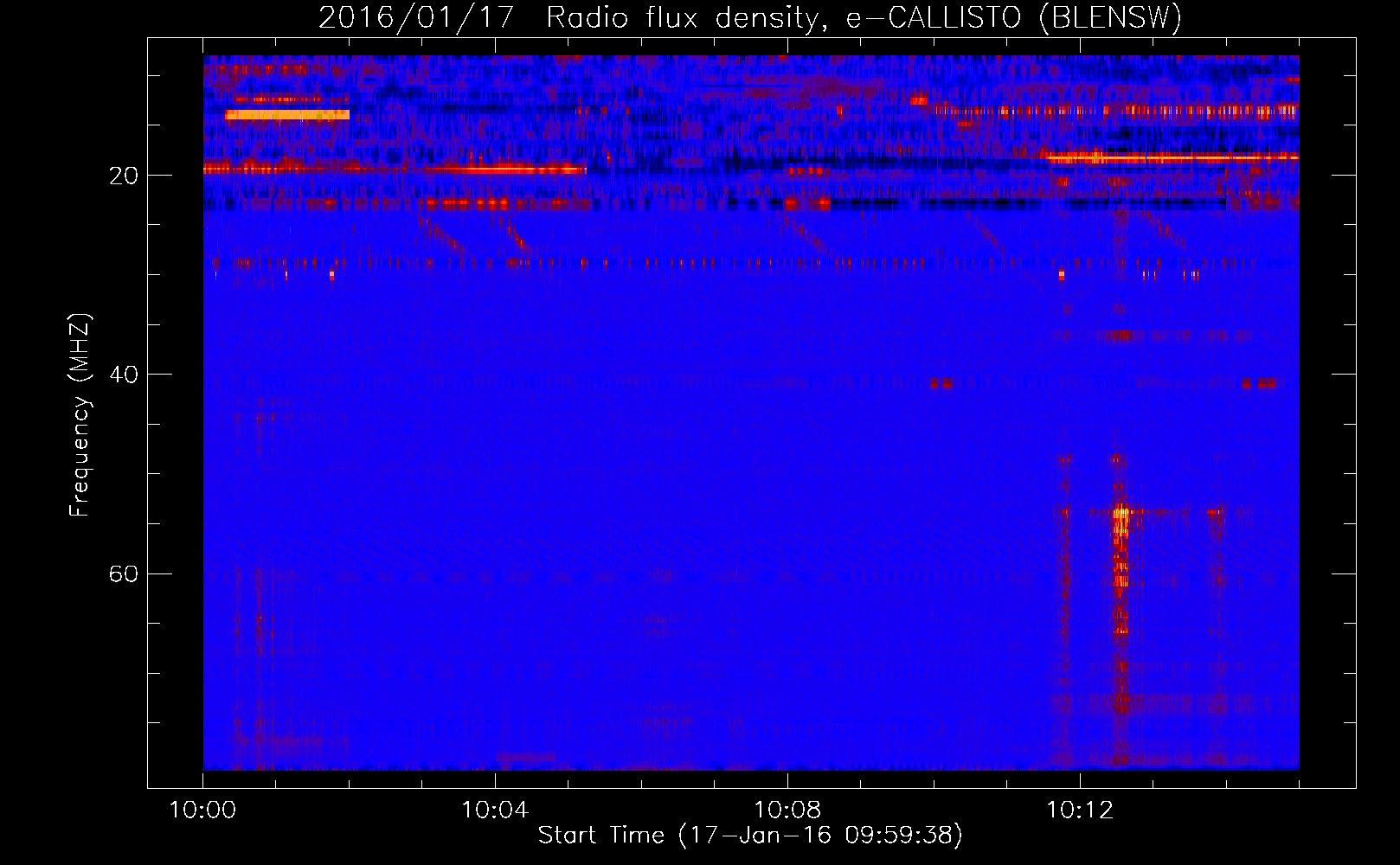Click the 40 frequency tick label
The height and width of the screenshot is (865, 1400).
coord(124,375)
